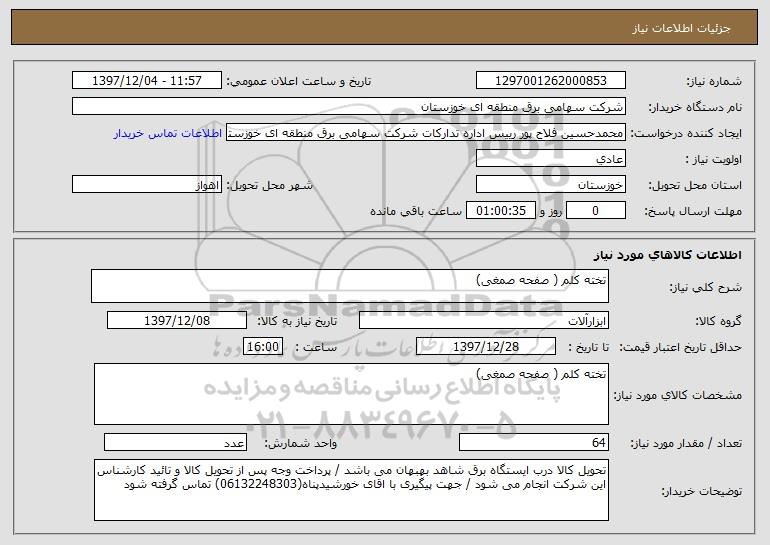Click the need date field 1397/12/08
Screen dimensions: 770x545
[177, 321]
